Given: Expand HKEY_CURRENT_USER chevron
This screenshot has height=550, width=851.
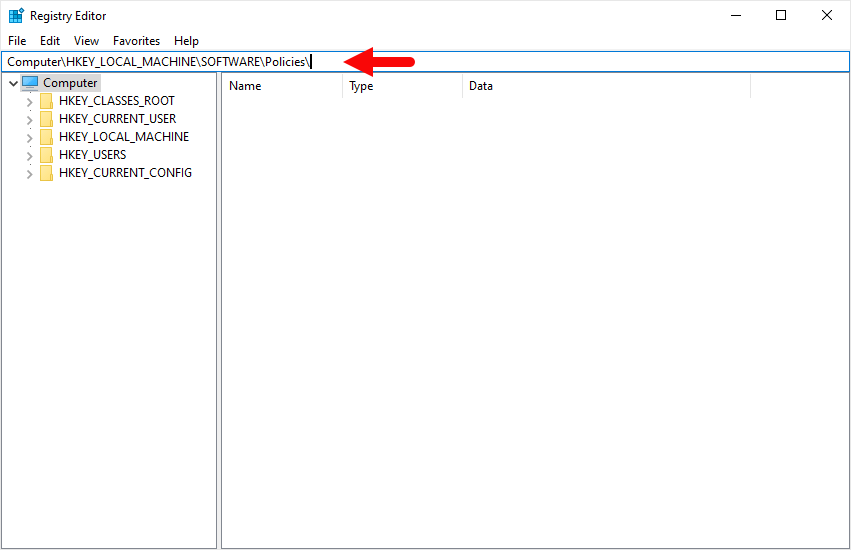Looking at the screenshot, I should click(x=29, y=119).
